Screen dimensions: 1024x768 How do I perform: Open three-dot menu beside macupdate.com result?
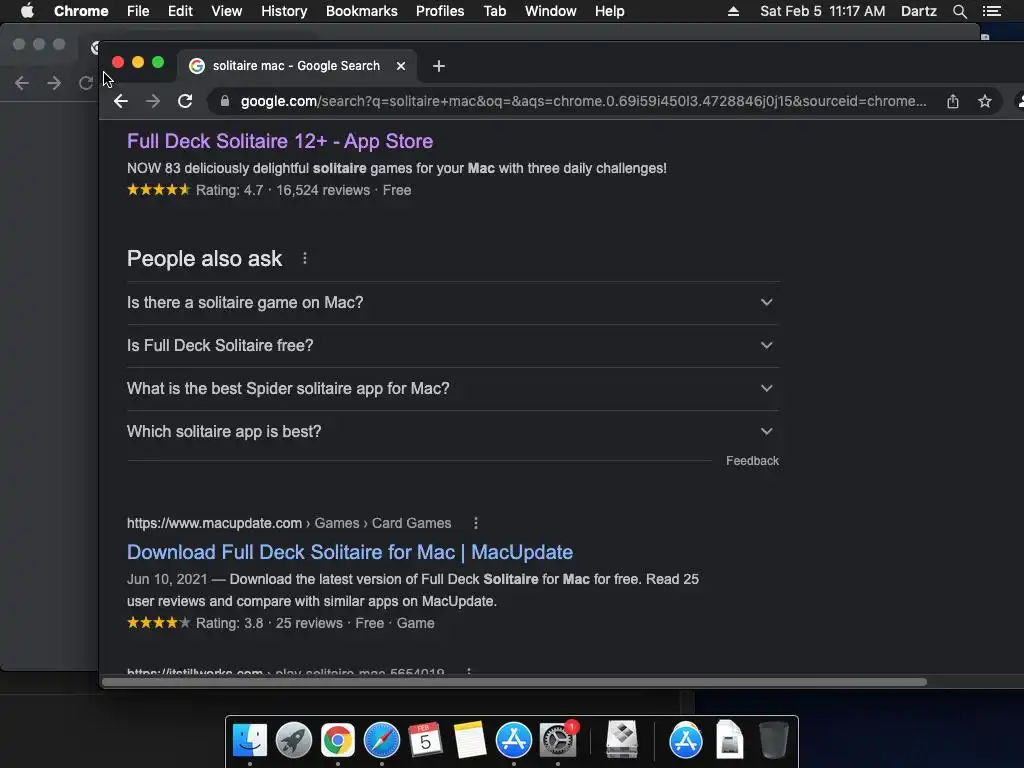tap(476, 523)
